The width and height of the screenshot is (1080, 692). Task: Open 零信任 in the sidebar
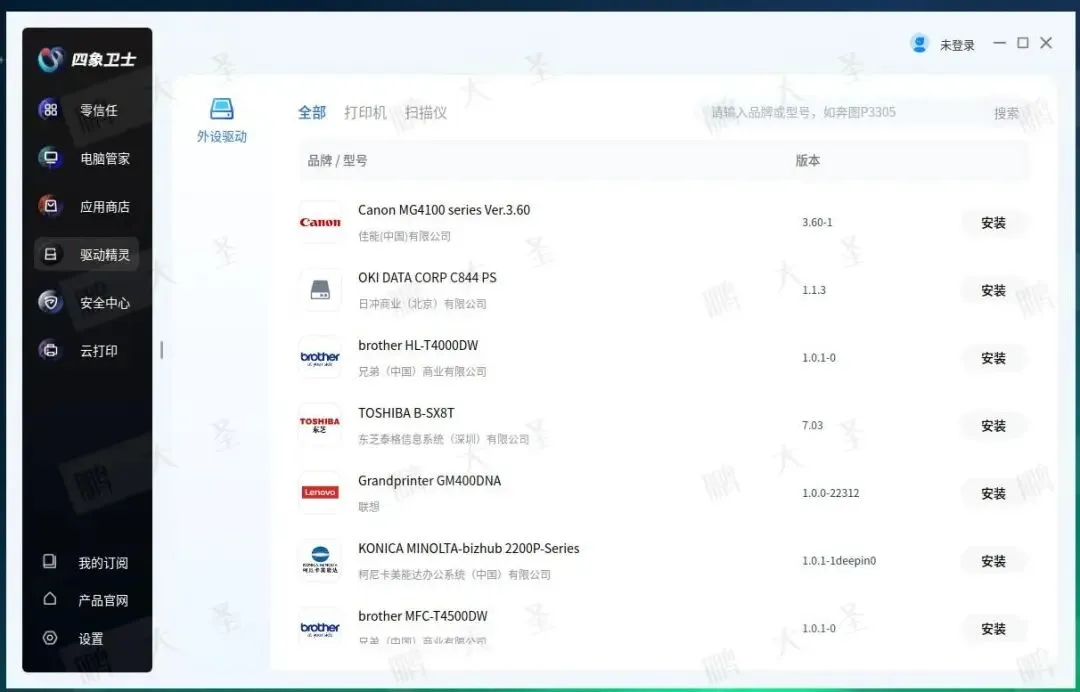click(x=98, y=110)
